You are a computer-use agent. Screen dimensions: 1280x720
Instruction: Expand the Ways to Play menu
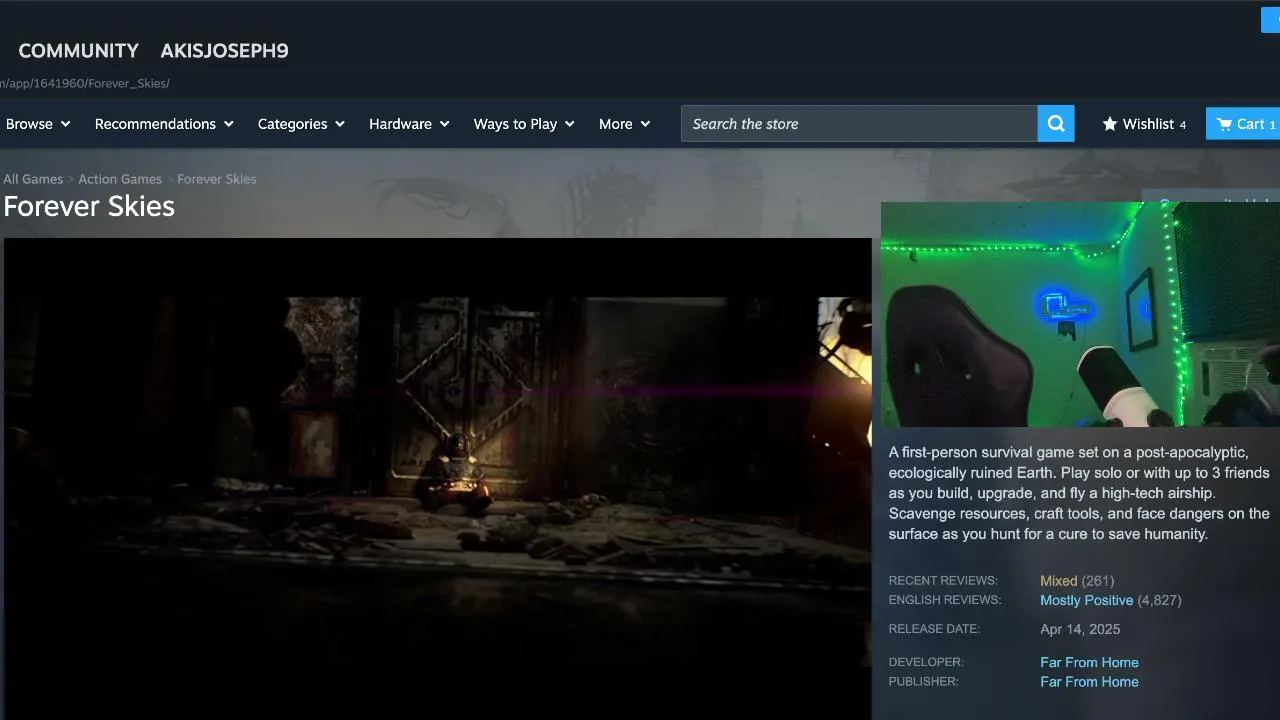click(524, 124)
